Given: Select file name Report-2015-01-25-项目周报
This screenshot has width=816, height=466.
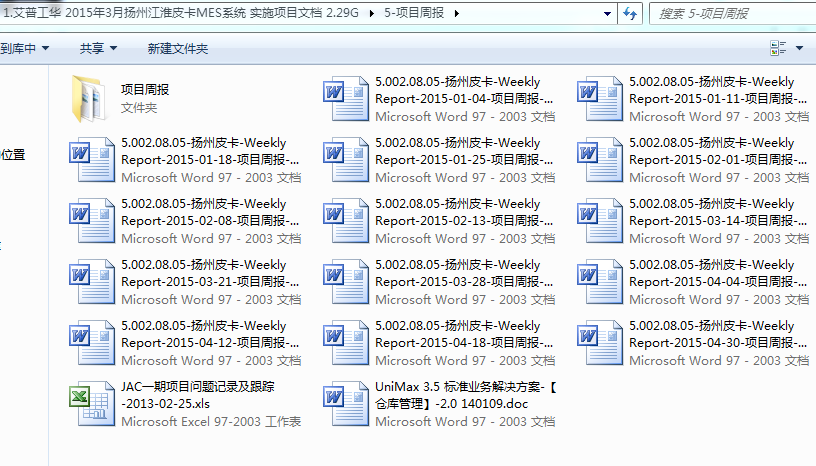Looking at the screenshot, I should [464, 151].
